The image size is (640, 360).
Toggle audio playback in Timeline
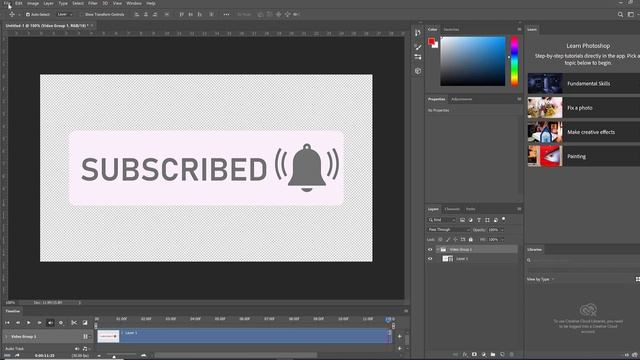click(x=50, y=322)
